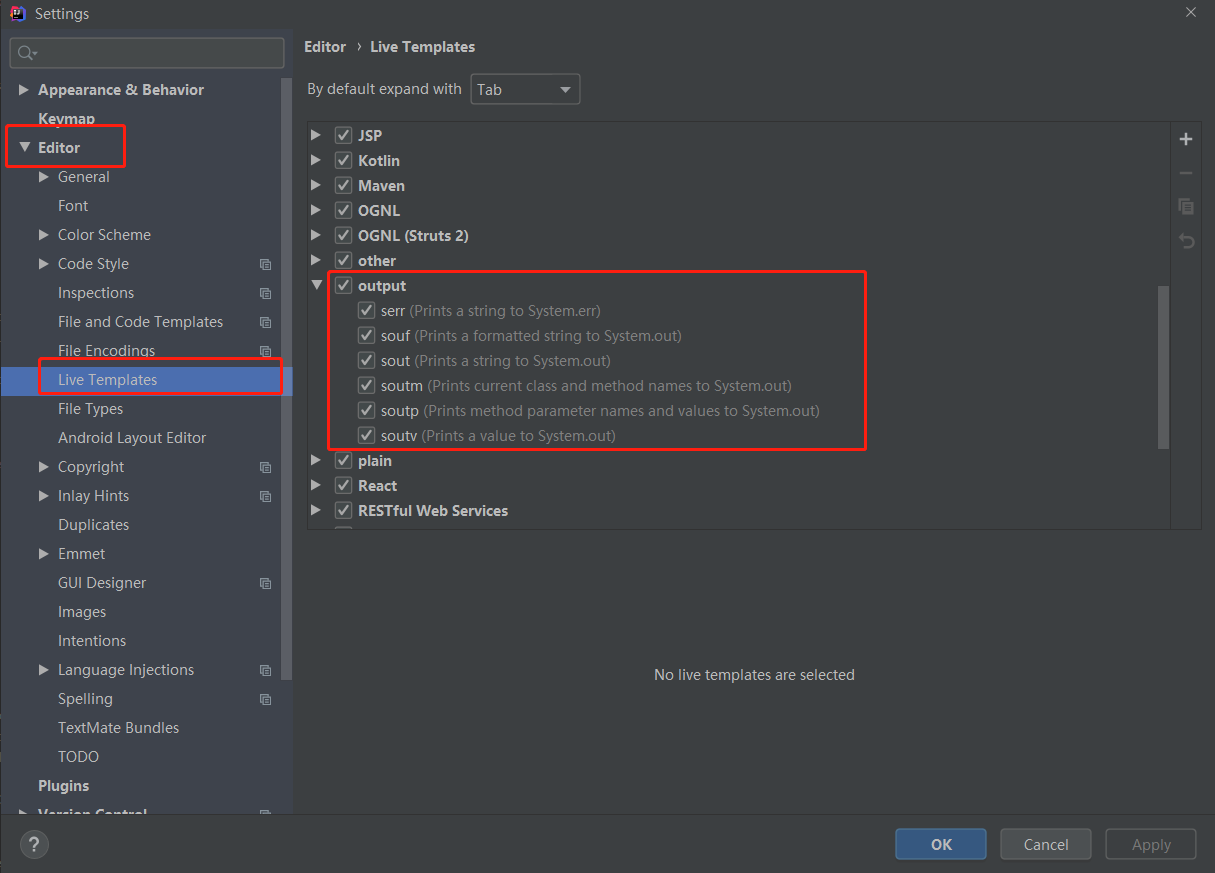Uncheck the output group checkbox
1215x873 pixels.
point(343,285)
